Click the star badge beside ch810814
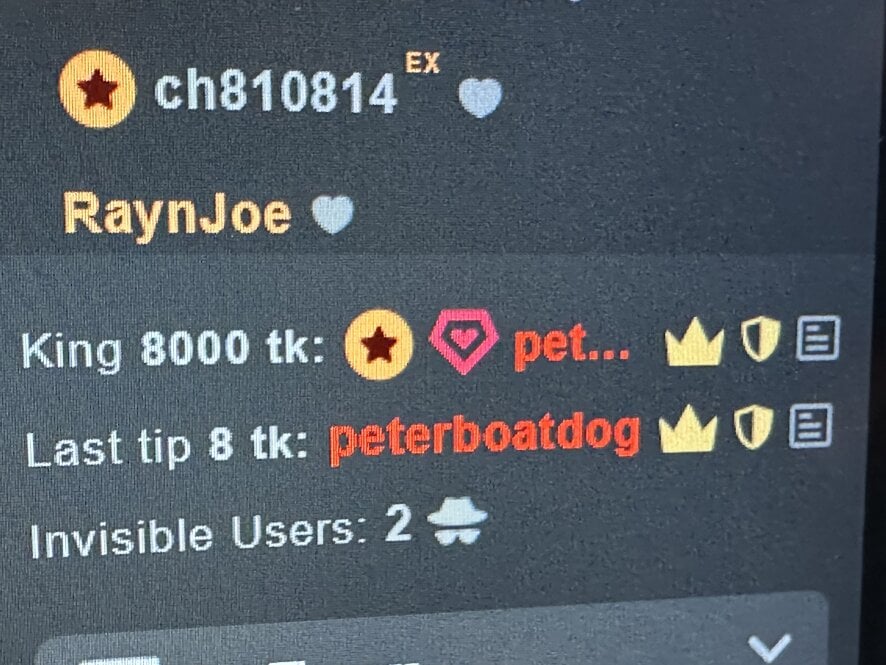Image resolution: width=886 pixels, height=665 pixels. (97, 89)
